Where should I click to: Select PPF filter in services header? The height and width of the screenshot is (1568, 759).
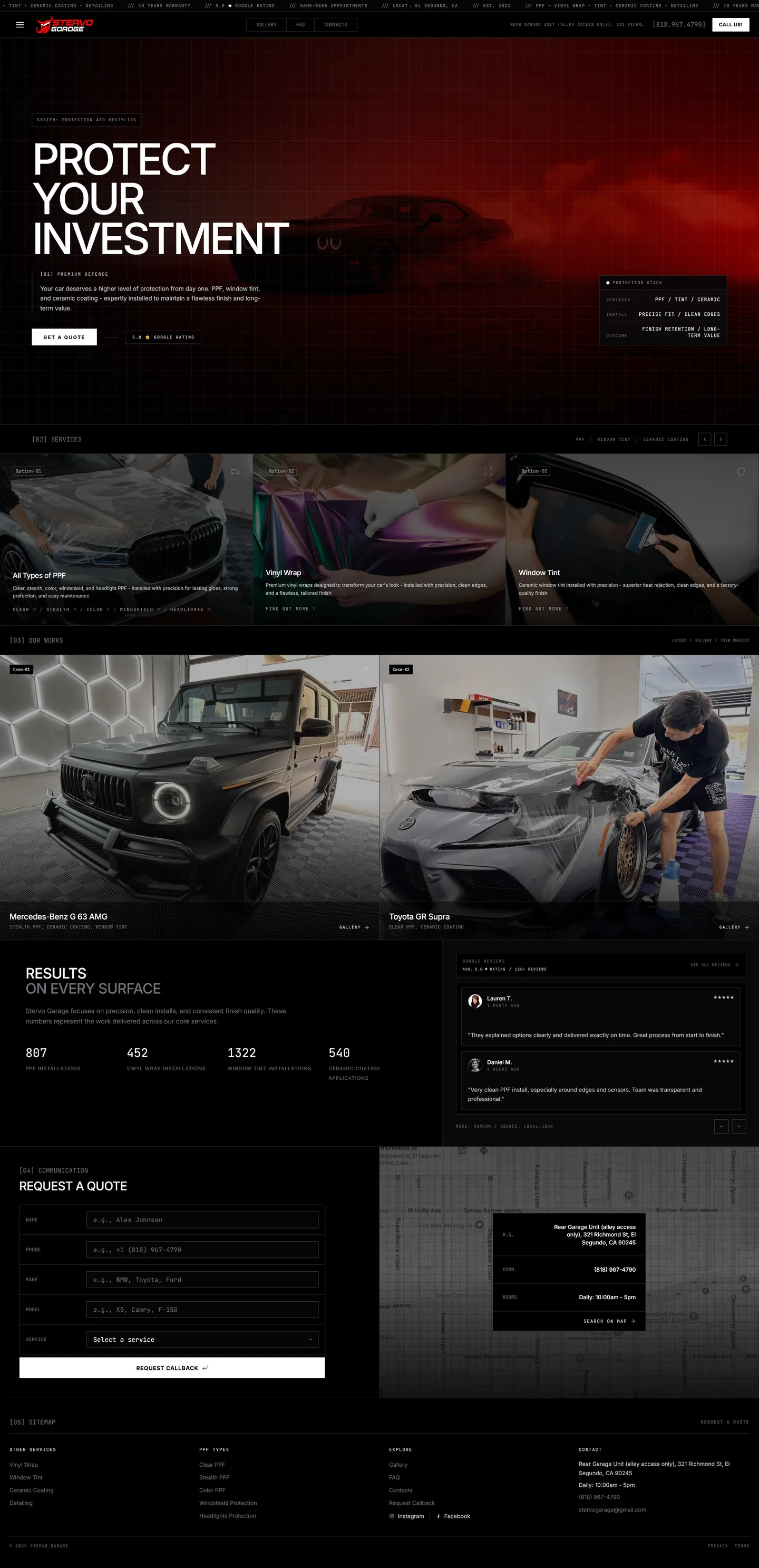coord(580,440)
